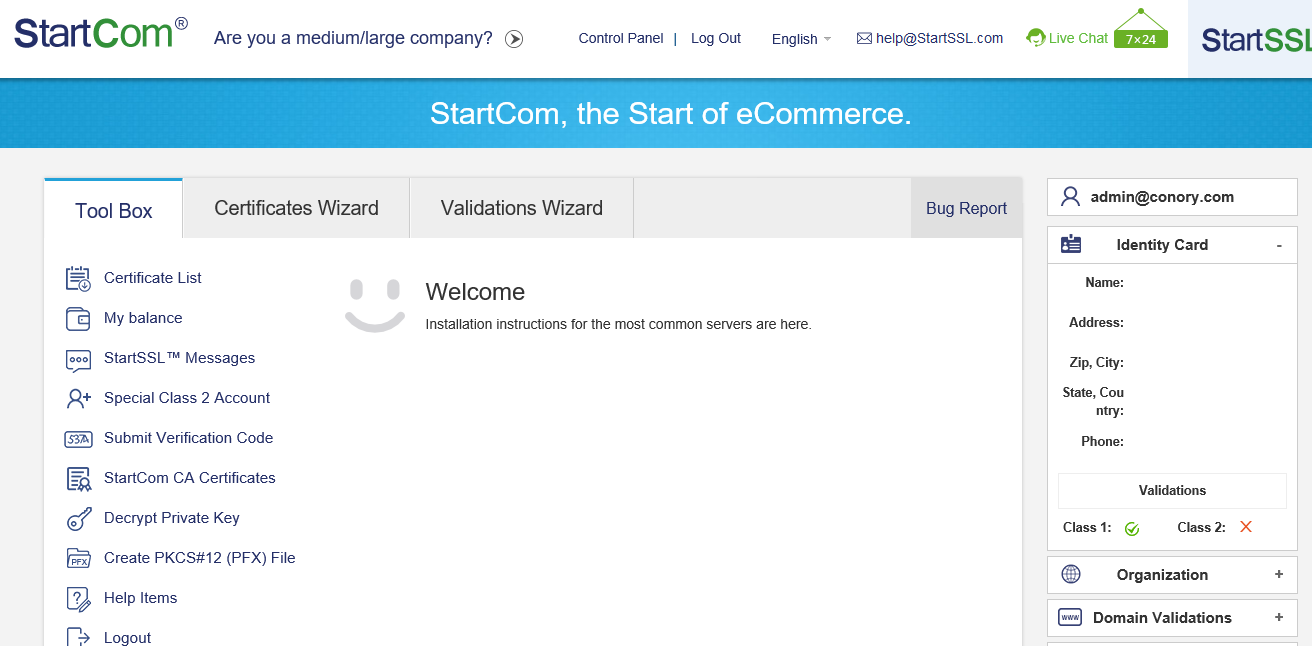Click the Special Class 2 Account icon

click(x=78, y=398)
